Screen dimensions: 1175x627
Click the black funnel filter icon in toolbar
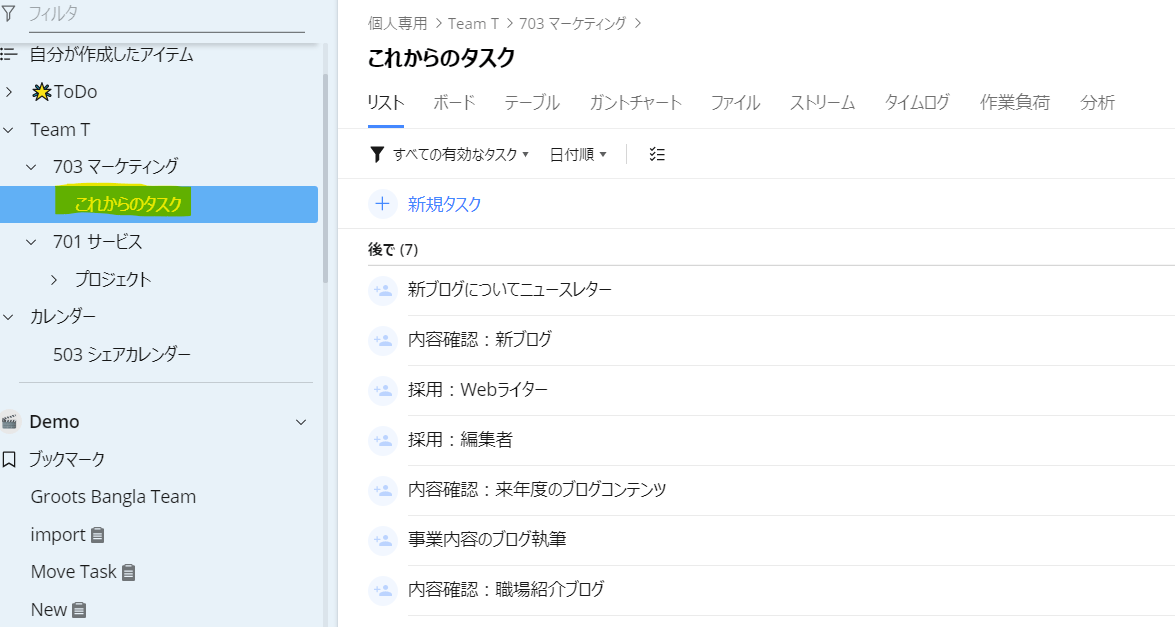377,154
